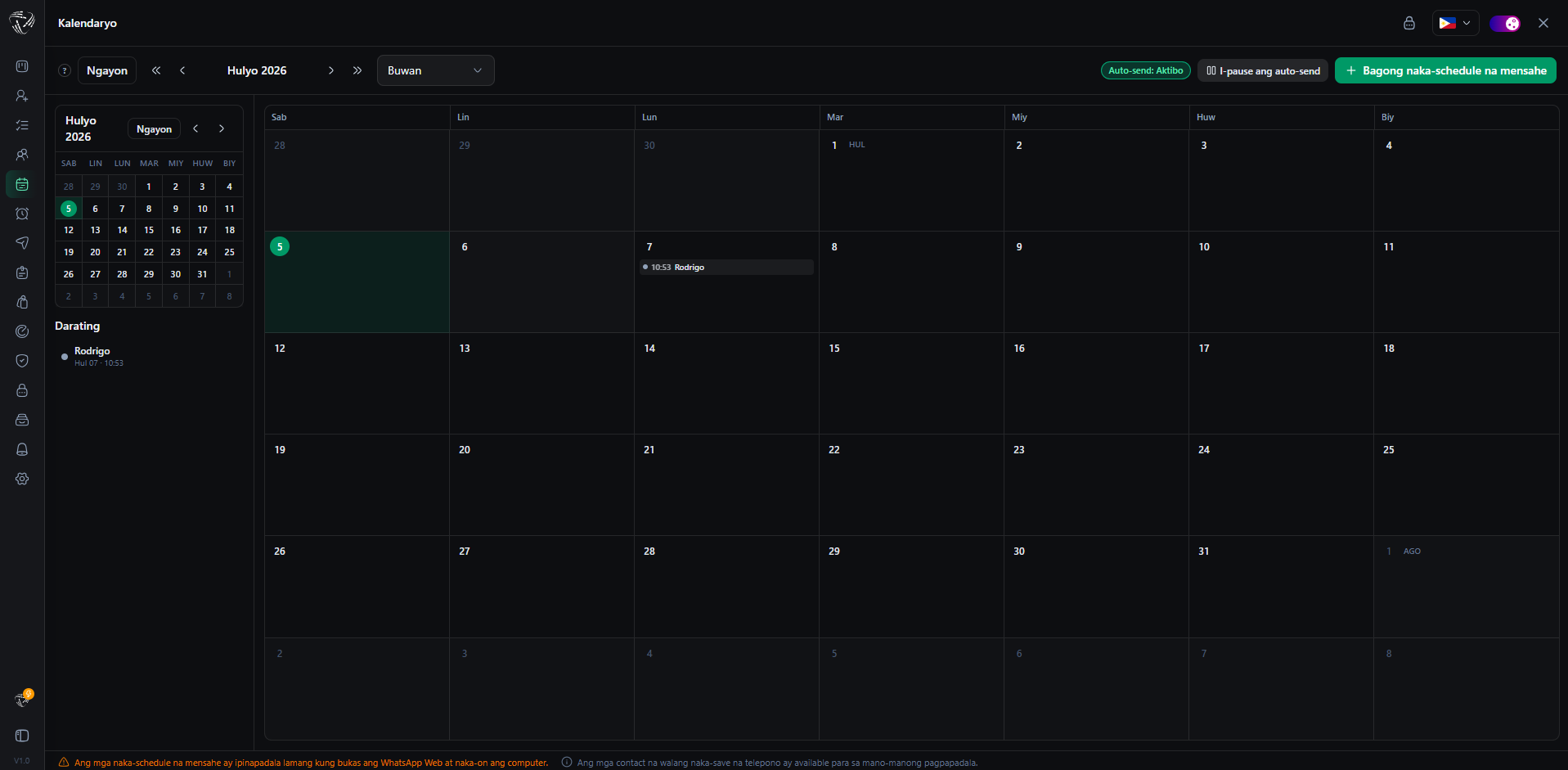Go to previous month with the single left chevron
1568x770 pixels.
point(182,70)
